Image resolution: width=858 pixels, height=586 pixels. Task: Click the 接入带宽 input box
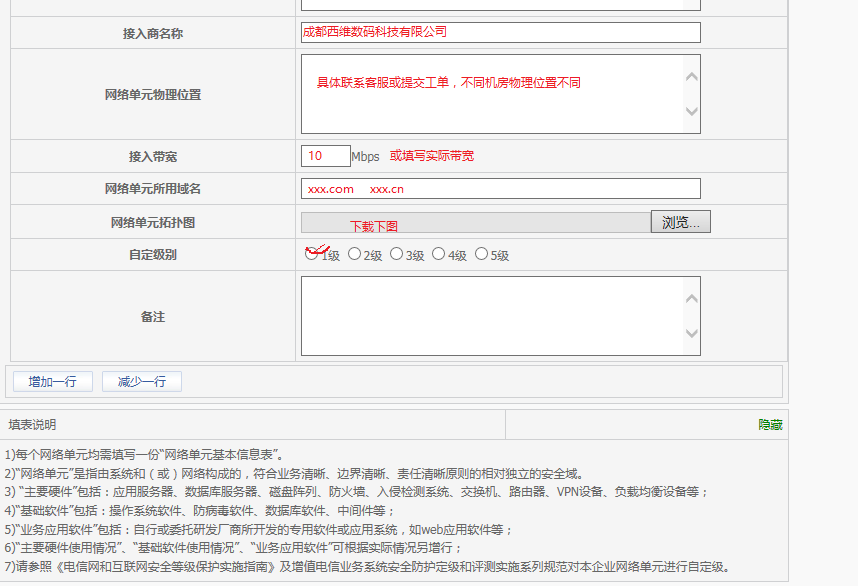(325, 156)
